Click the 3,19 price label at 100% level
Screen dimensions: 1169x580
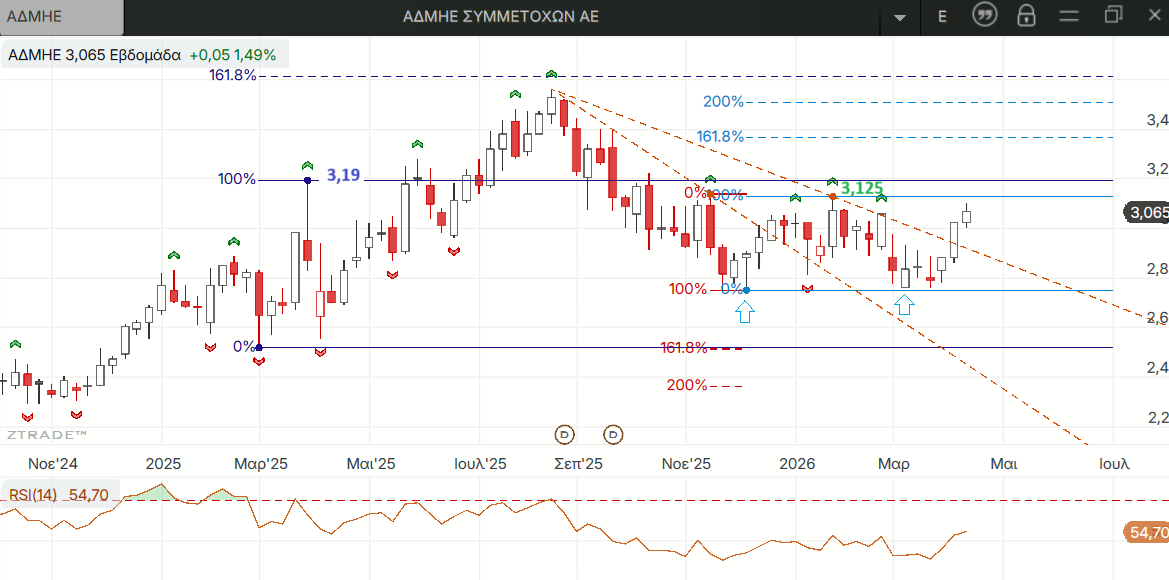tap(343, 176)
